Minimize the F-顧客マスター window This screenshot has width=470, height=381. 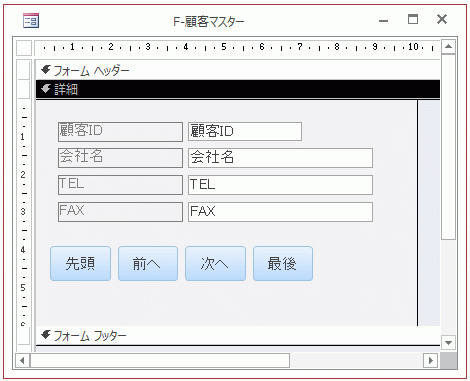tap(384, 21)
